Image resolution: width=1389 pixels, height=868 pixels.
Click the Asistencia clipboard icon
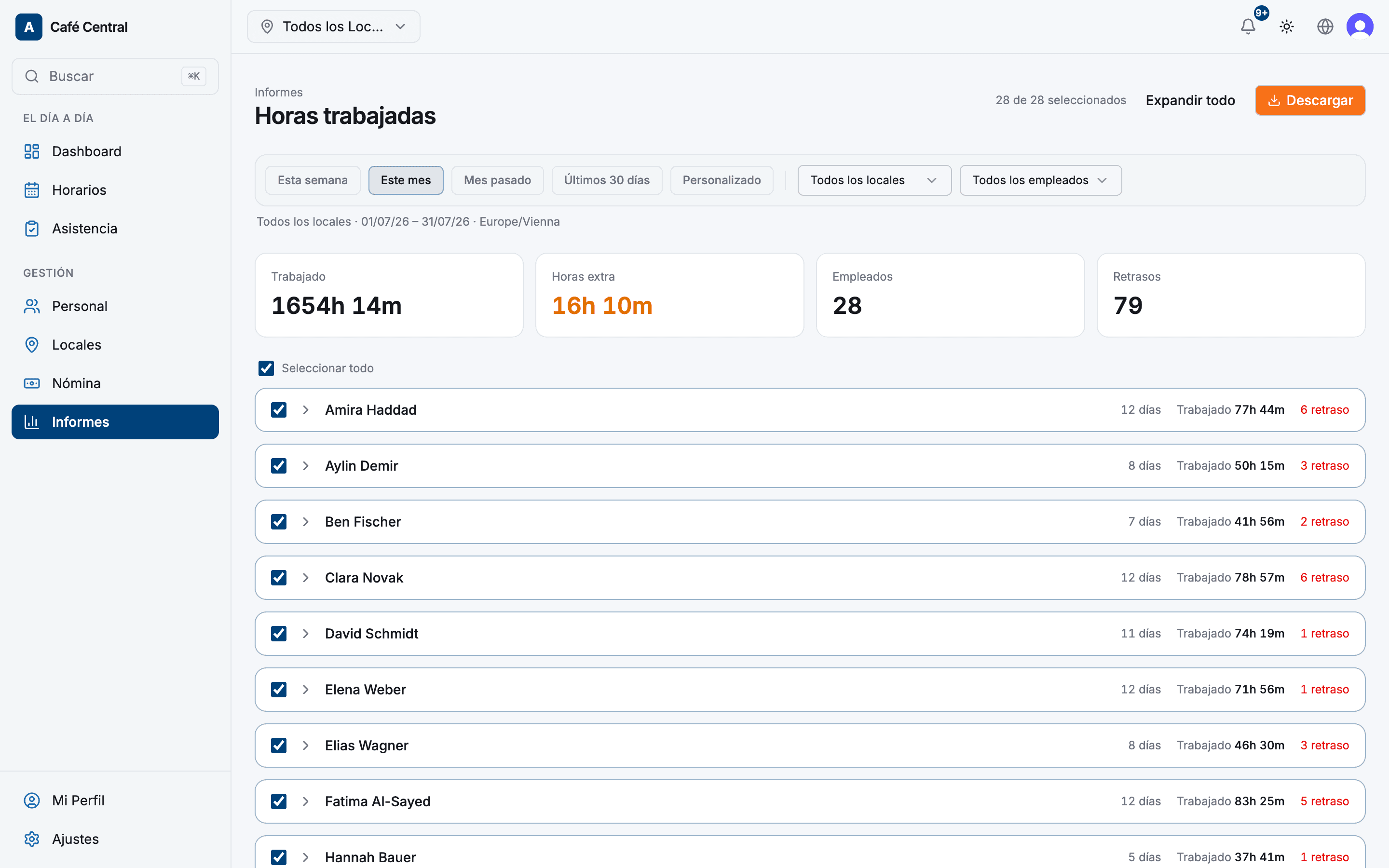tap(31, 229)
